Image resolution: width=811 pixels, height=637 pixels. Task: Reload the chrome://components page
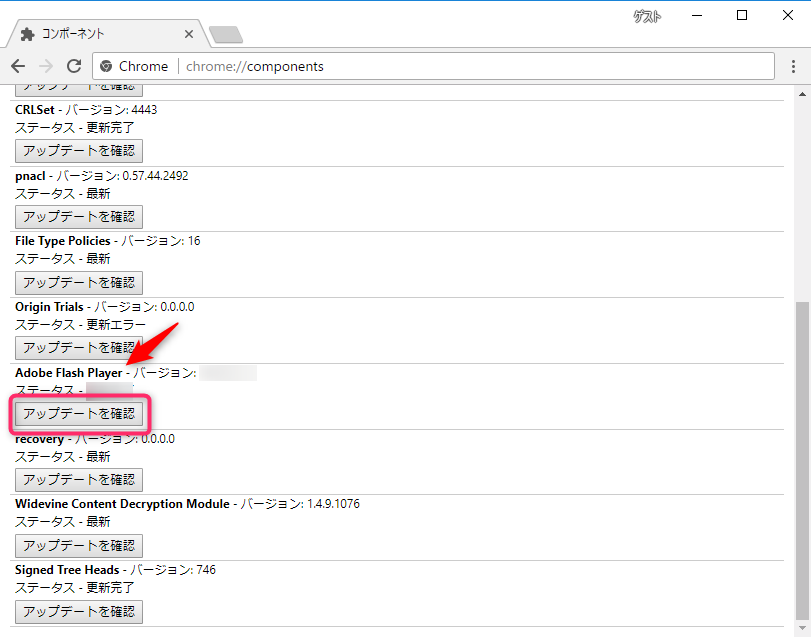(x=74, y=66)
